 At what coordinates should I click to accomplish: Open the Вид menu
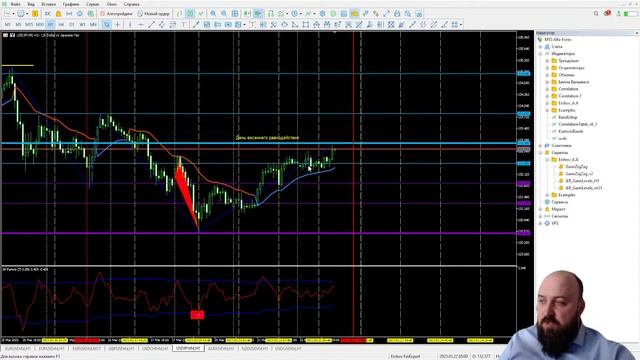(31, 4)
